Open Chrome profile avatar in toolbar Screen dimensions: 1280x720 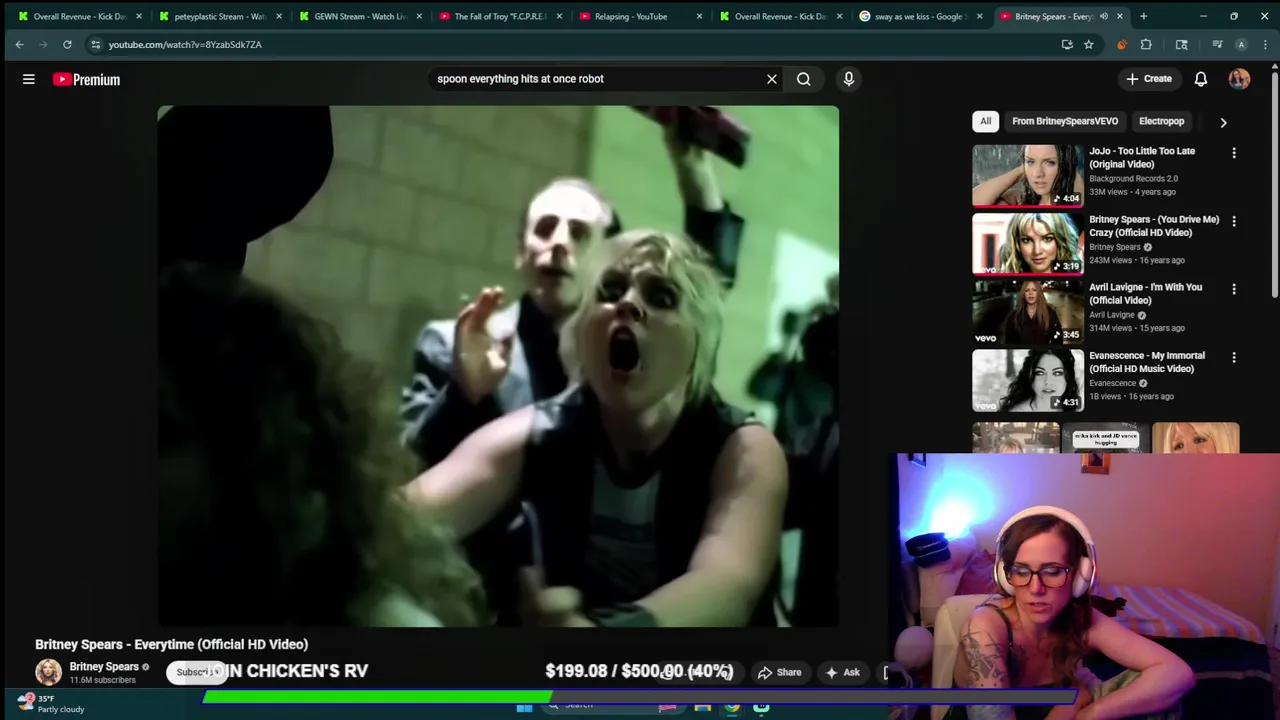click(x=1241, y=44)
